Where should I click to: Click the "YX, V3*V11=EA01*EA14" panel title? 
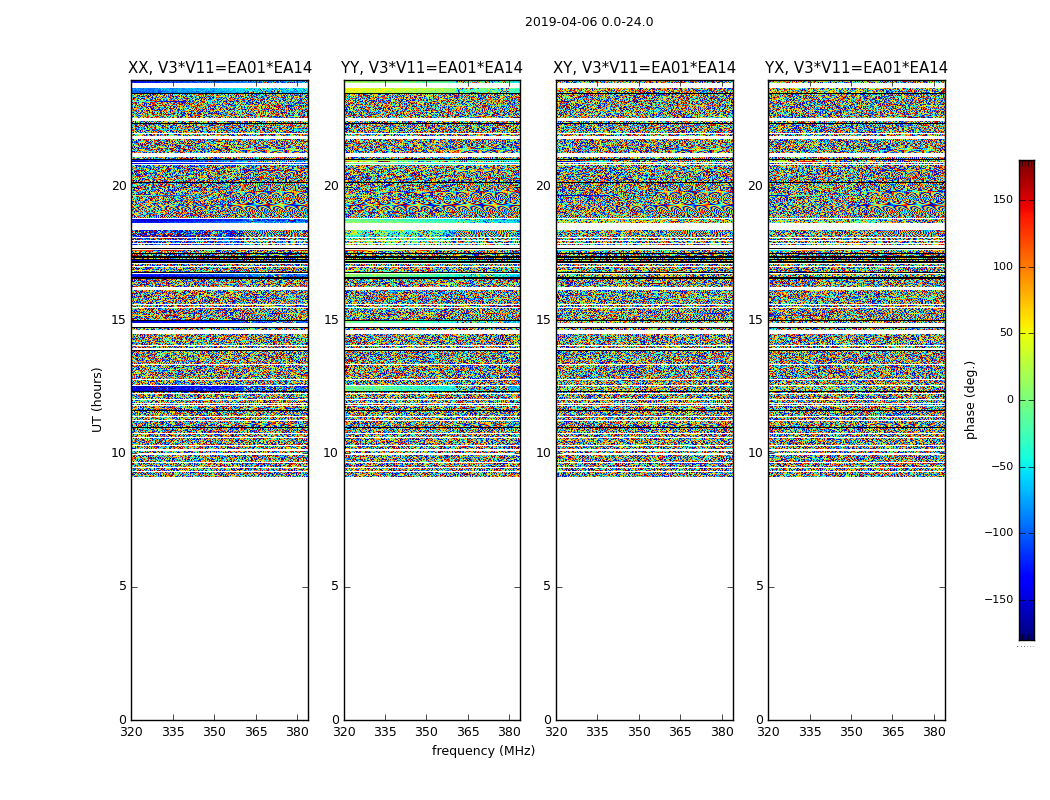(856, 68)
